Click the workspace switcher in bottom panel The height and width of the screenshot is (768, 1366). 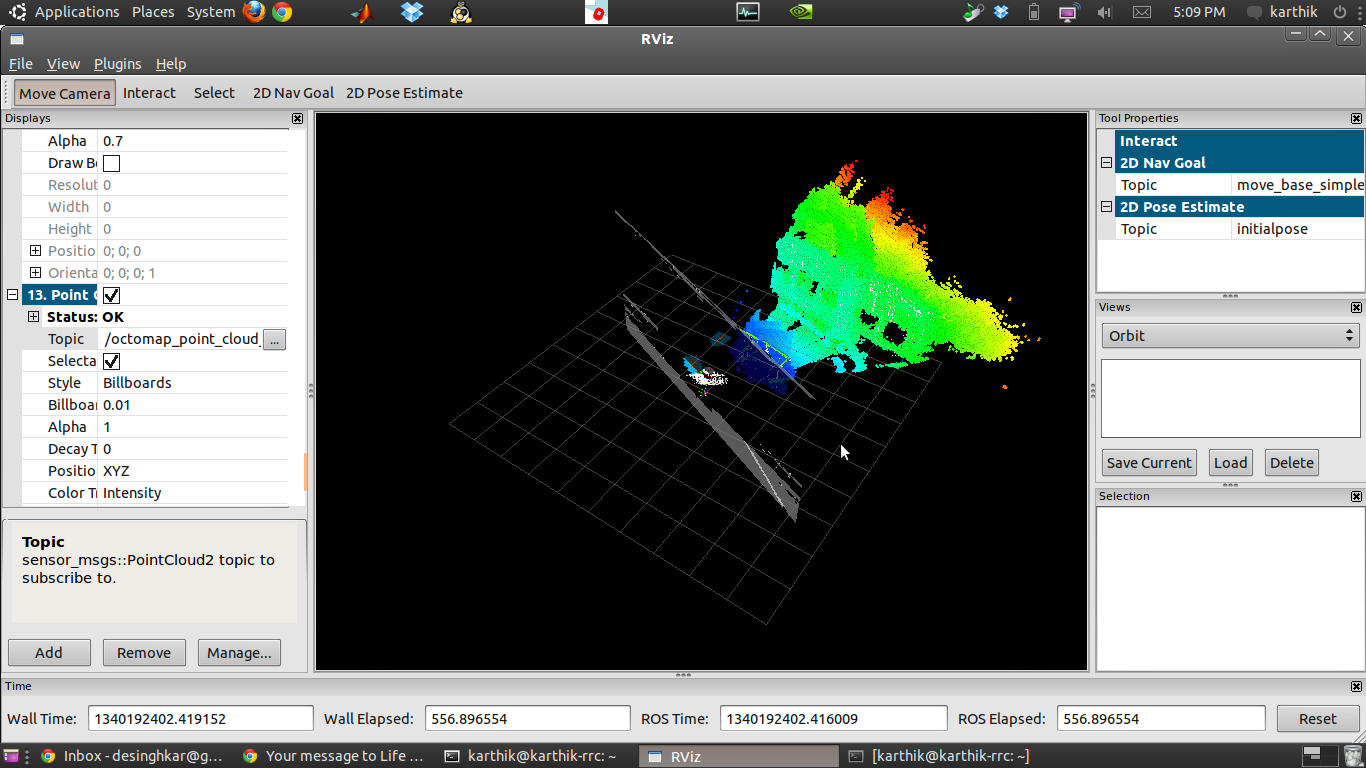pos(1319,756)
